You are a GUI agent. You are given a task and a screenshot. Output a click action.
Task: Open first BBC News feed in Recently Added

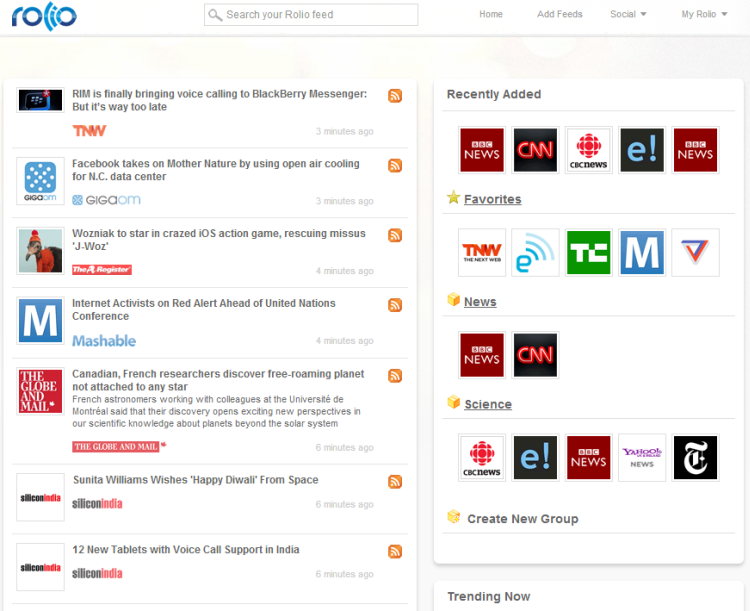click(x=482, y=150)
